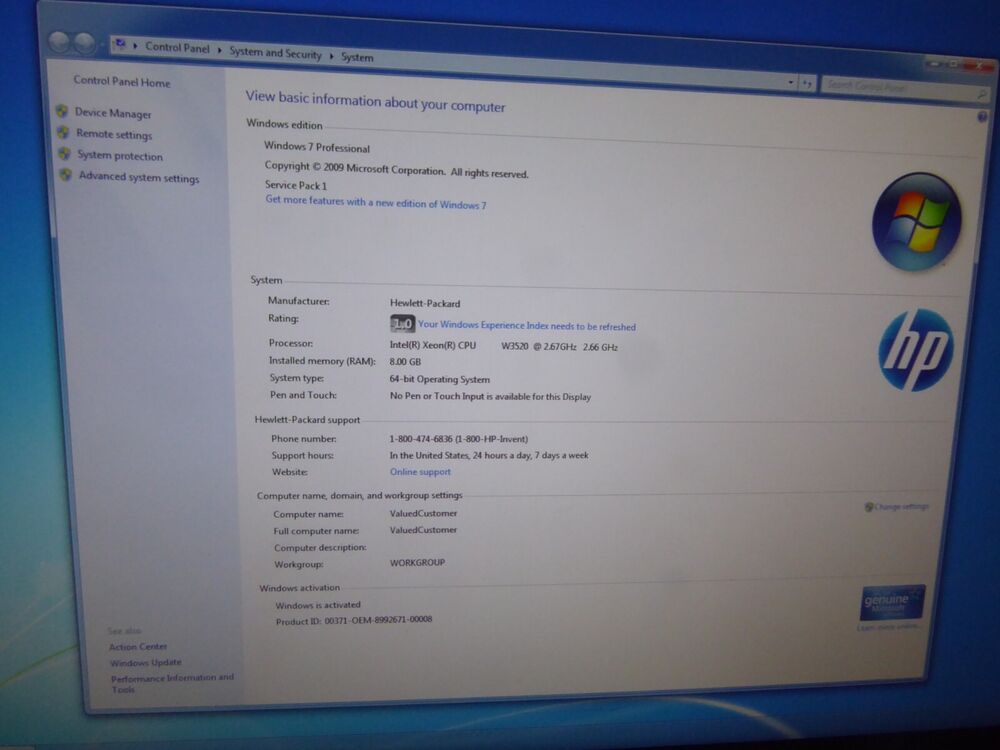Click the genuine Microsoft software badge
1000x750 pixels.
(892, 602)
